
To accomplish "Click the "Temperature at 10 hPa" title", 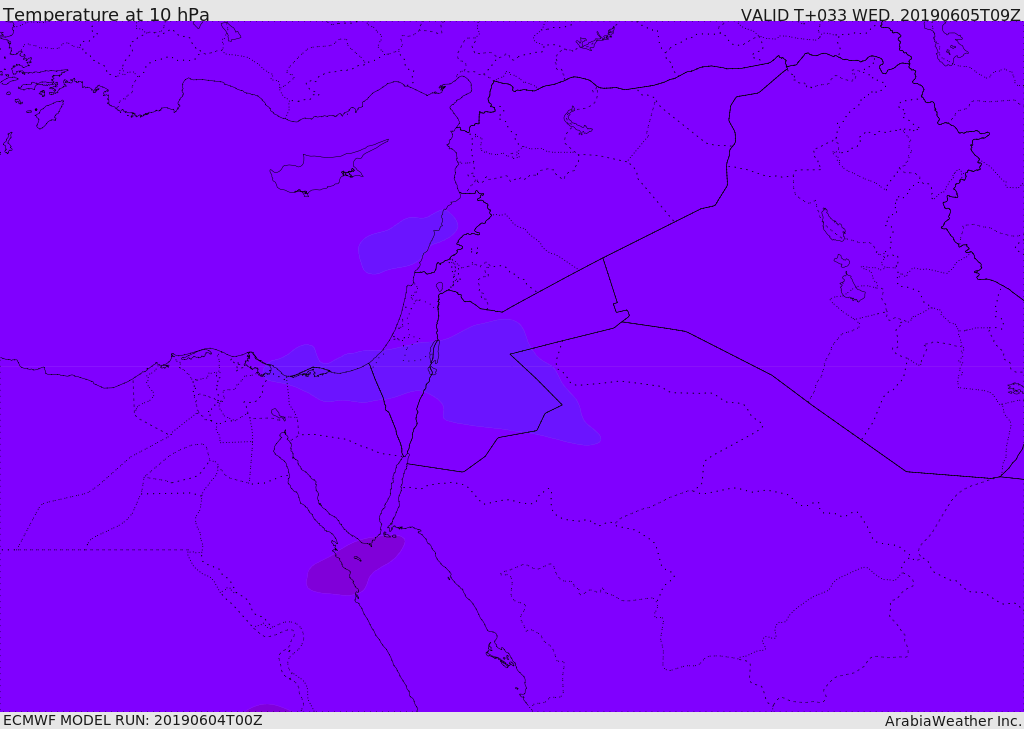I will point(106,15).
